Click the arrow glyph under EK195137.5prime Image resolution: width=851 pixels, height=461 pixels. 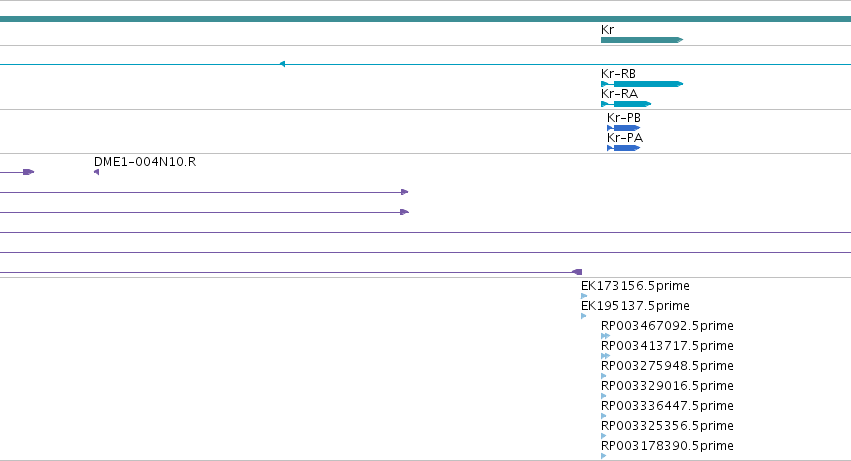[x=584, y=316]
